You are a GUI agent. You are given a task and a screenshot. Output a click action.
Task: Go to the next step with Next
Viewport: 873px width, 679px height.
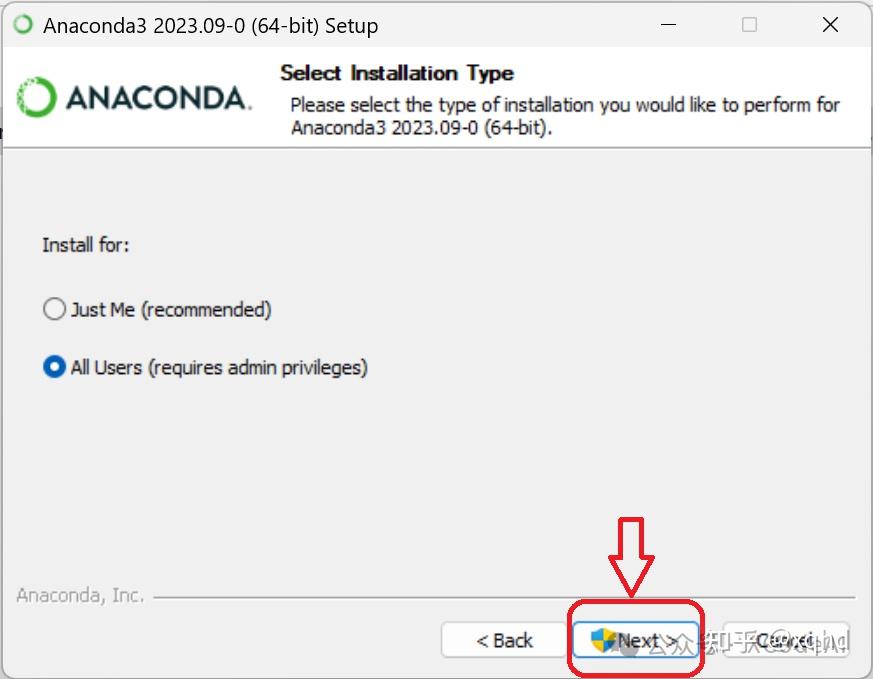635,640
